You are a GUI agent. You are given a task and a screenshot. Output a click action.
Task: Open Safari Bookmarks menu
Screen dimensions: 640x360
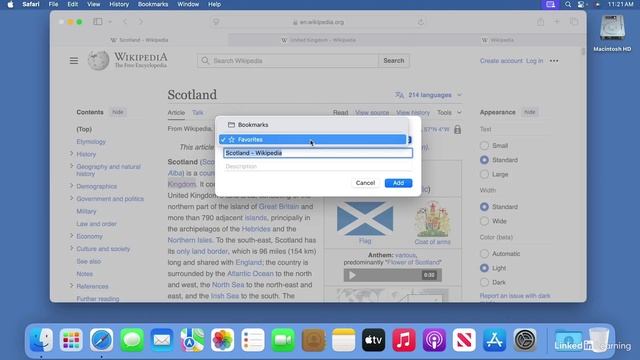153,4
